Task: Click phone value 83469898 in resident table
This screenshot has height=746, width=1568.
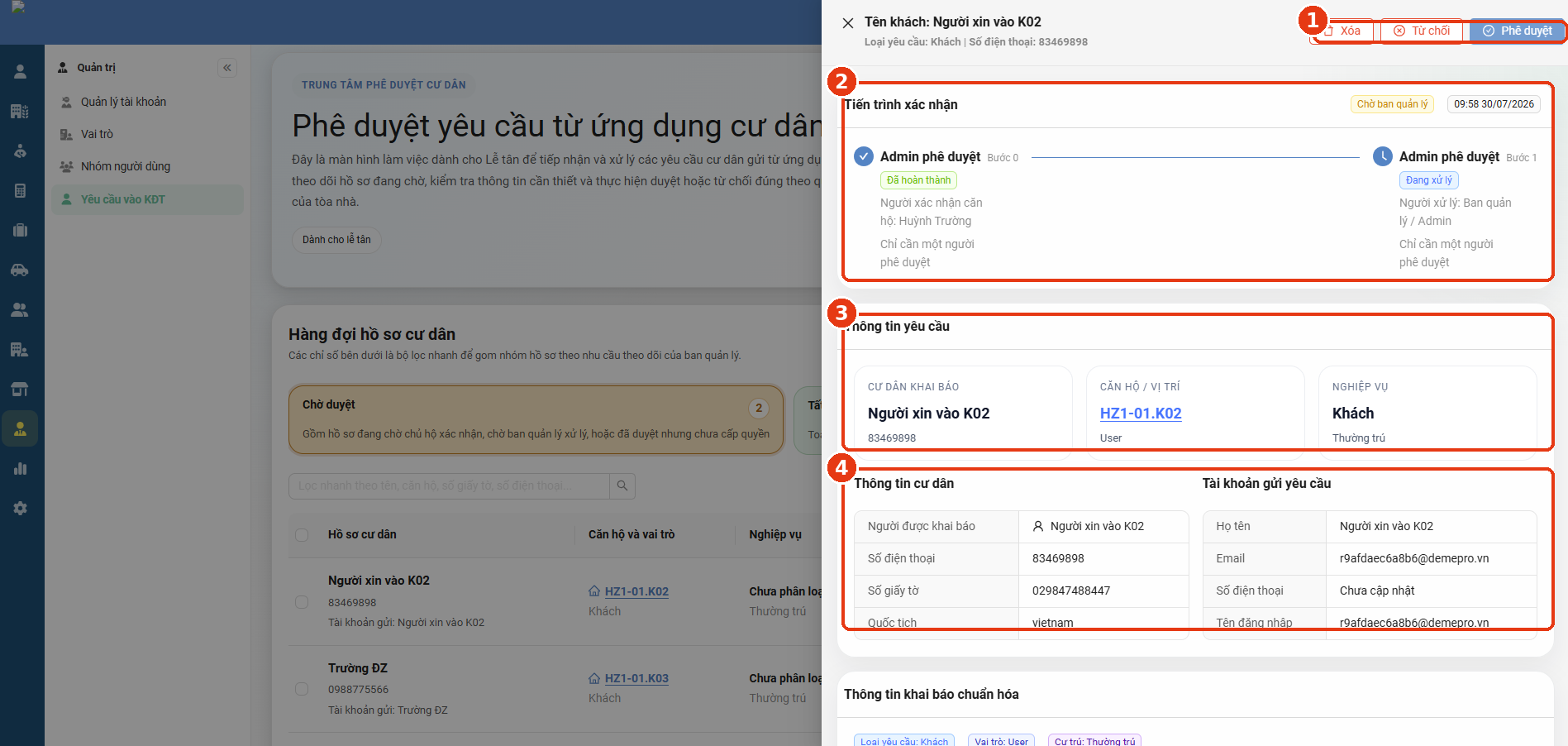Action: pyautogui.click(x=1058, y=558)
